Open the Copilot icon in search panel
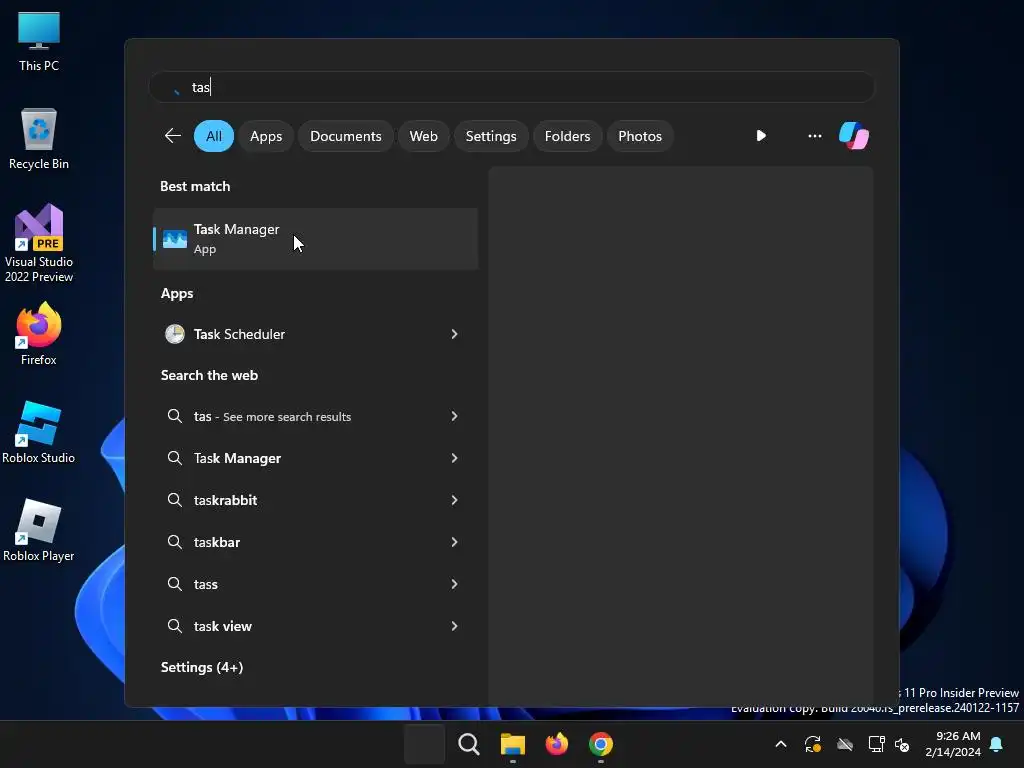 point(854,136)
